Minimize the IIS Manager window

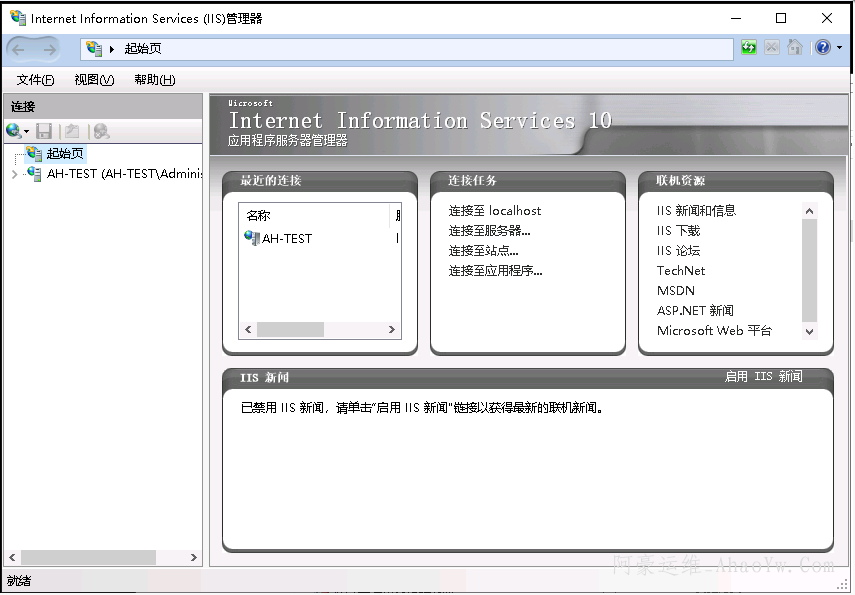[736, 19]
